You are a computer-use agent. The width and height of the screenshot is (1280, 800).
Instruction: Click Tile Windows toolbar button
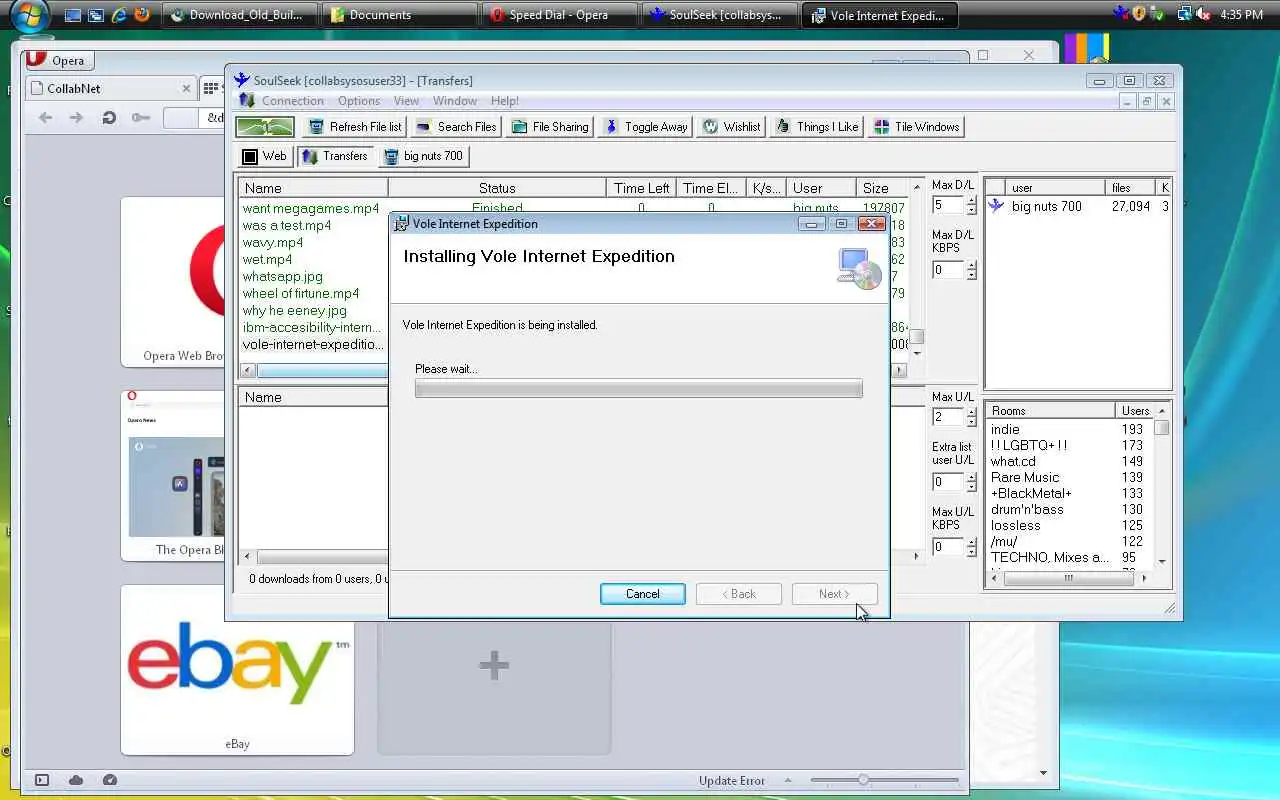(x=916, y=127)
